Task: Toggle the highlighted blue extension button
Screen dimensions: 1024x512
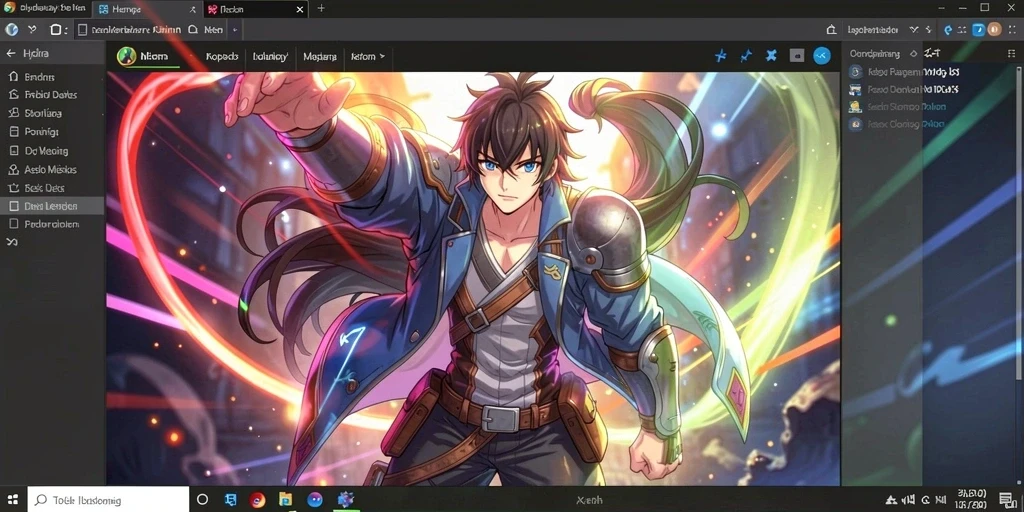Action: click(x=978, y=29)
